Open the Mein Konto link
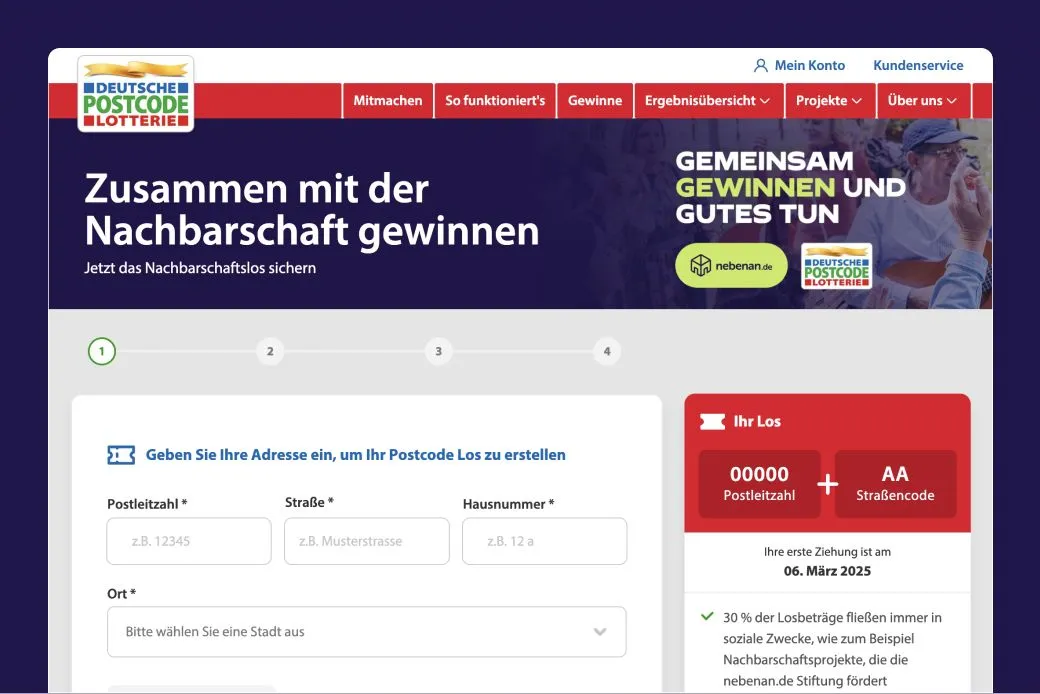The image size is (1040, 694). click(x=810, y=66)
